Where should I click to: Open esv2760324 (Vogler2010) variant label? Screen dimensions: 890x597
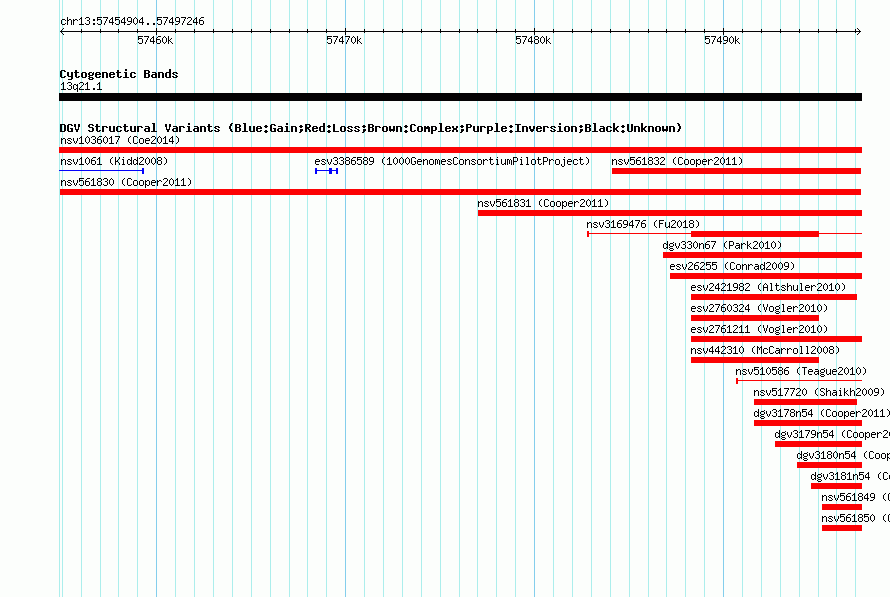click(759, 308)
